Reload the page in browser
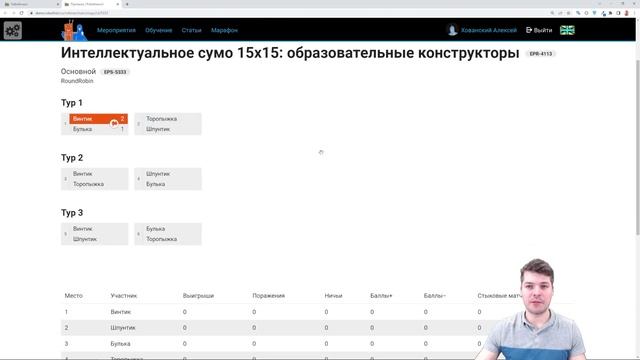Image resolution: width=640 pixels, height=360 pixels. (21, 13)
